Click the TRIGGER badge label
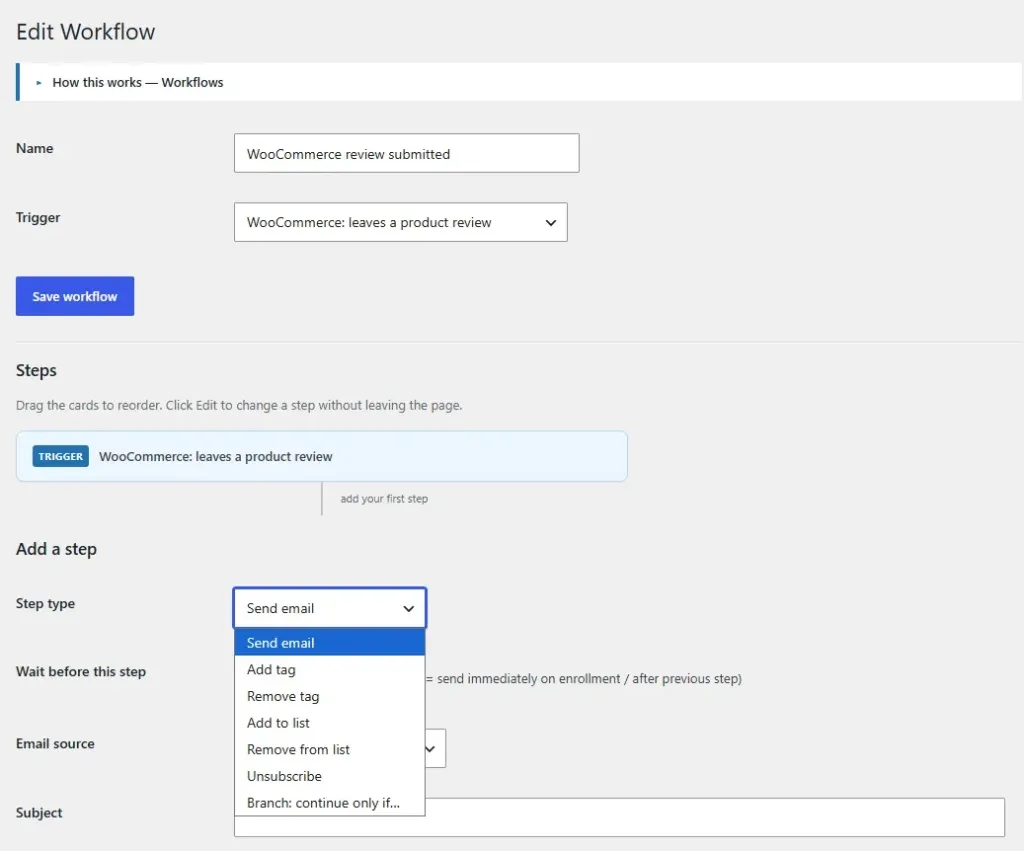The width and height of the screenshot is (1024, 851). [x=61, y=457]
